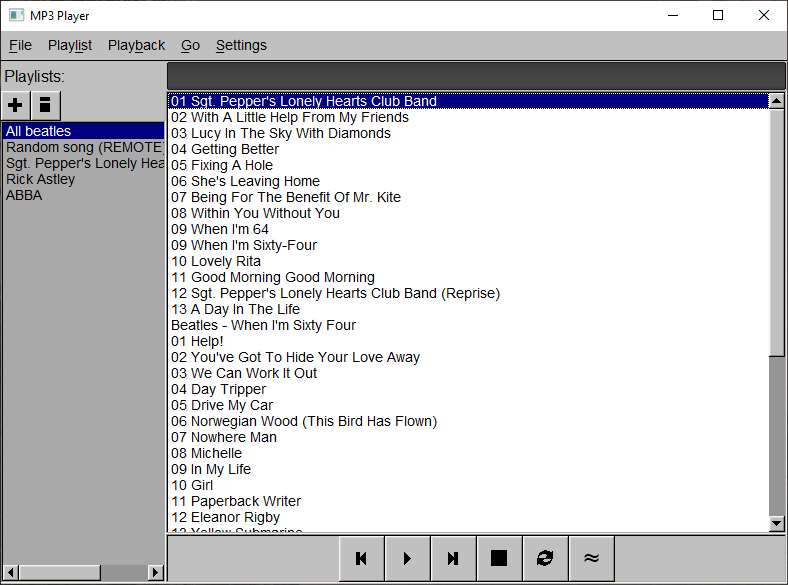Select 09 When I'm 64

pos(468,230)
